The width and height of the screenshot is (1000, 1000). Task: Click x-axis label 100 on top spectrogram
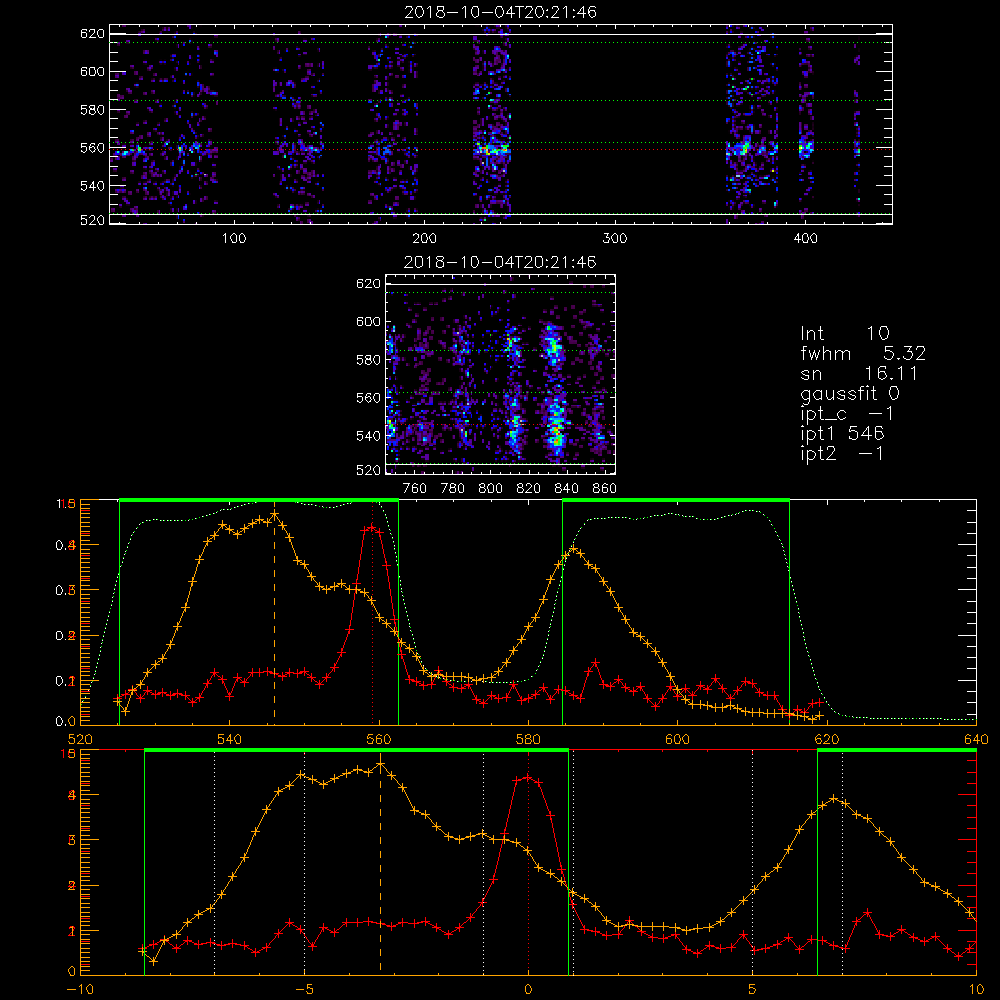tap(234, 239)
